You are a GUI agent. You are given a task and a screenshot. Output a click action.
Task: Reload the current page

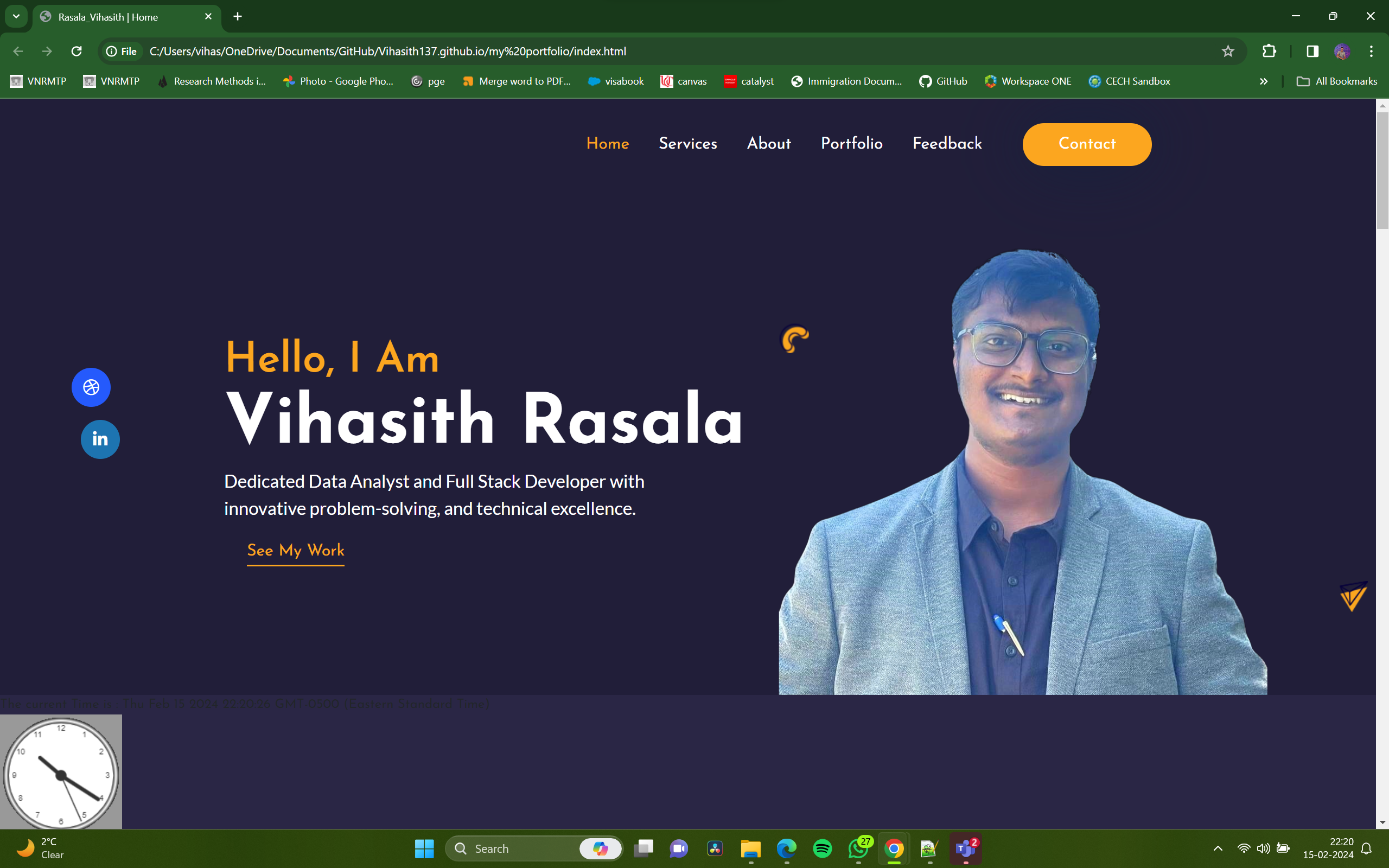coord(77,51)
